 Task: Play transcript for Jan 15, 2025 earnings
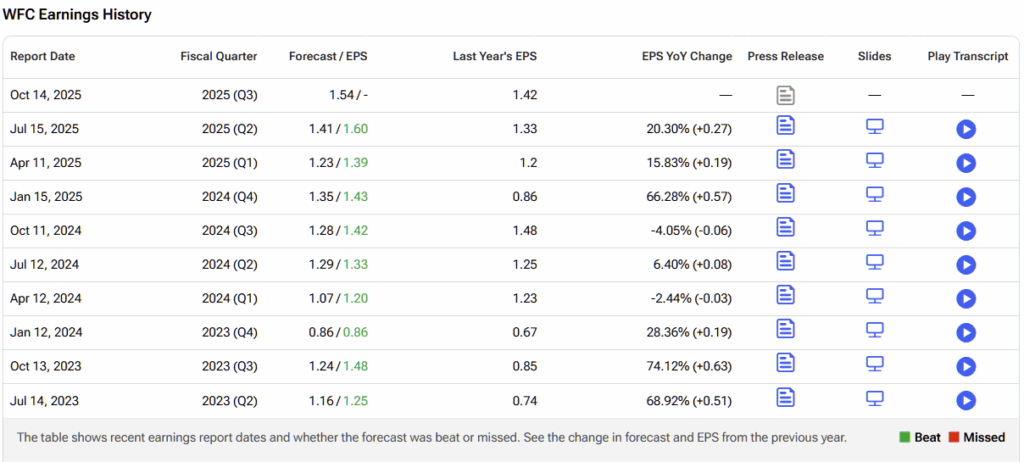point(966,197)
